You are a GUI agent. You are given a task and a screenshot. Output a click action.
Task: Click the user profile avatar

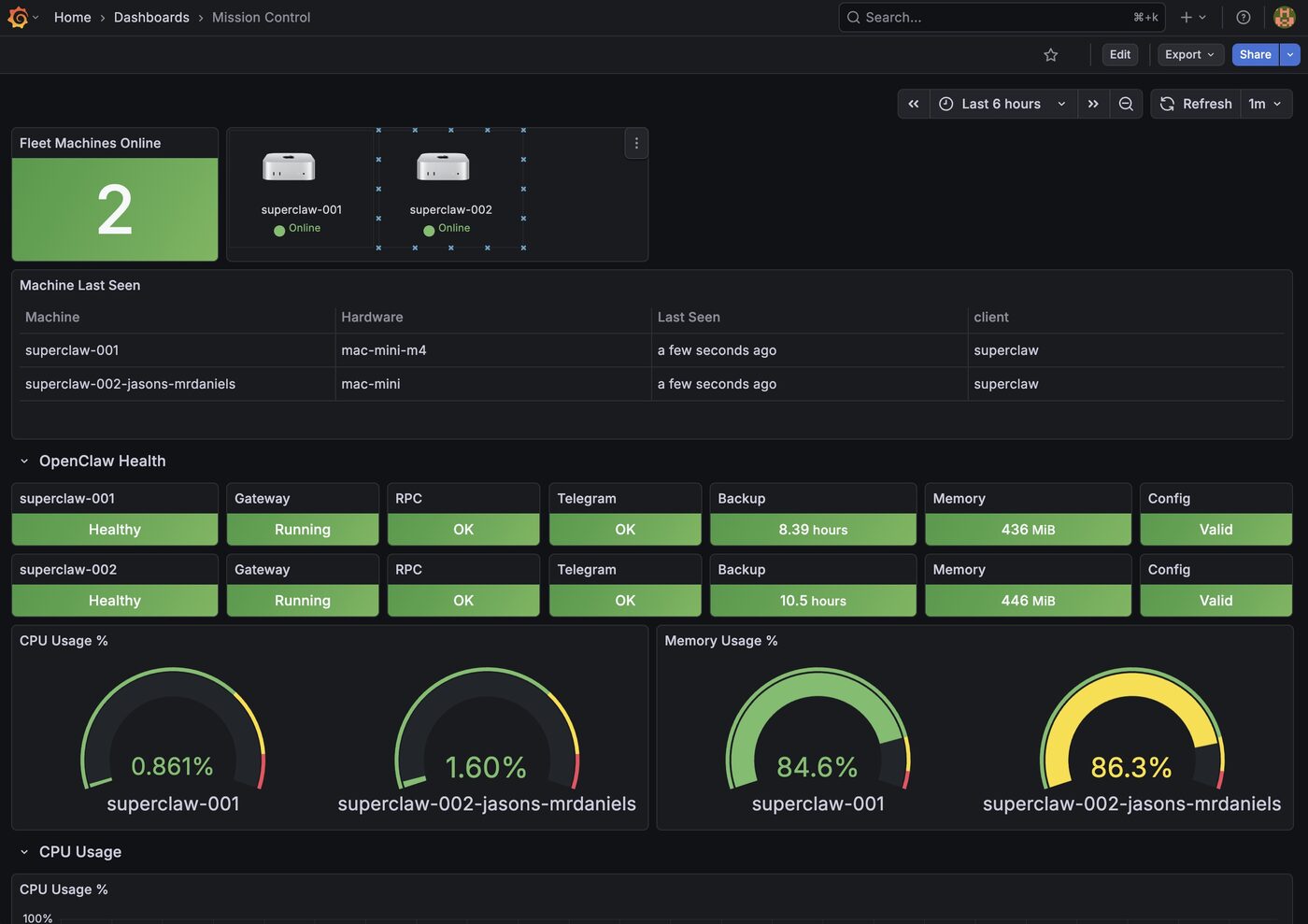click(1284, 17)
